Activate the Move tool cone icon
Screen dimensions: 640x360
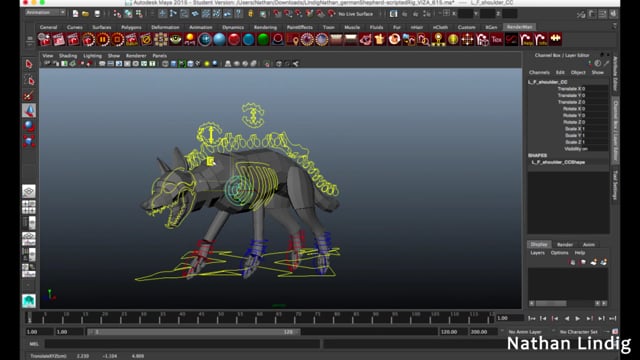29,111
